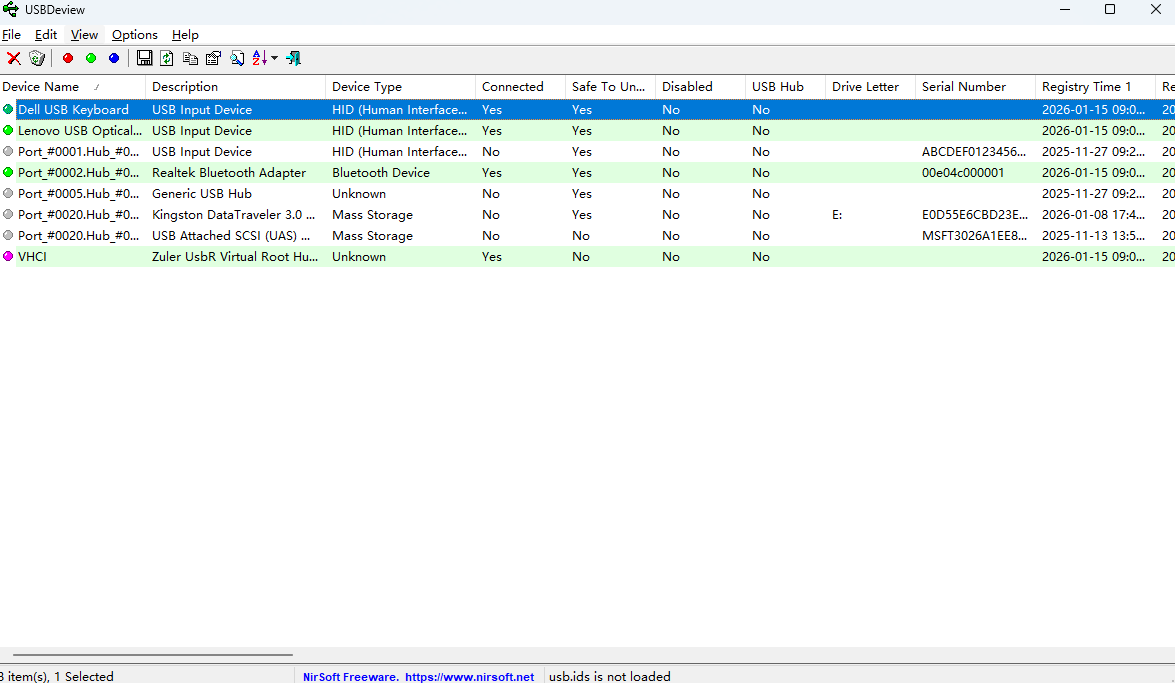Open the Options menu

coord(134,35)
